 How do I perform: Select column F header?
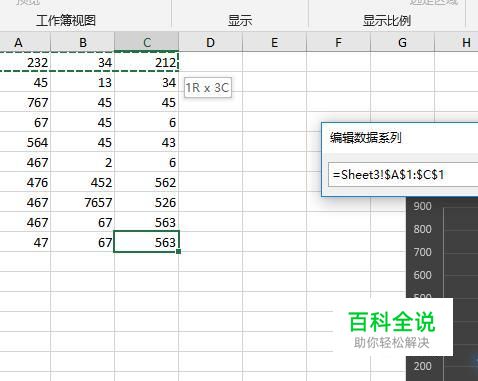tap(338, 42)
